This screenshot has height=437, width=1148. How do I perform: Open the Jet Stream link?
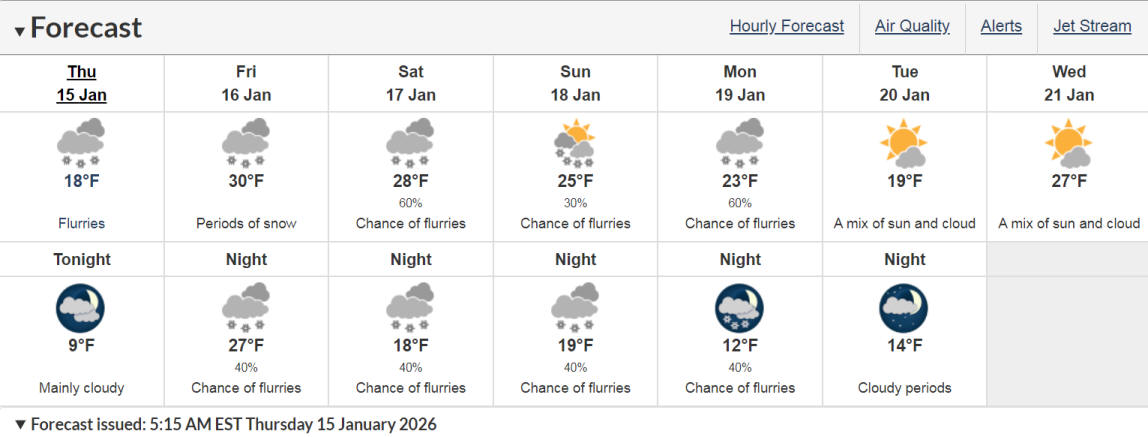(x=1092, y=26)
